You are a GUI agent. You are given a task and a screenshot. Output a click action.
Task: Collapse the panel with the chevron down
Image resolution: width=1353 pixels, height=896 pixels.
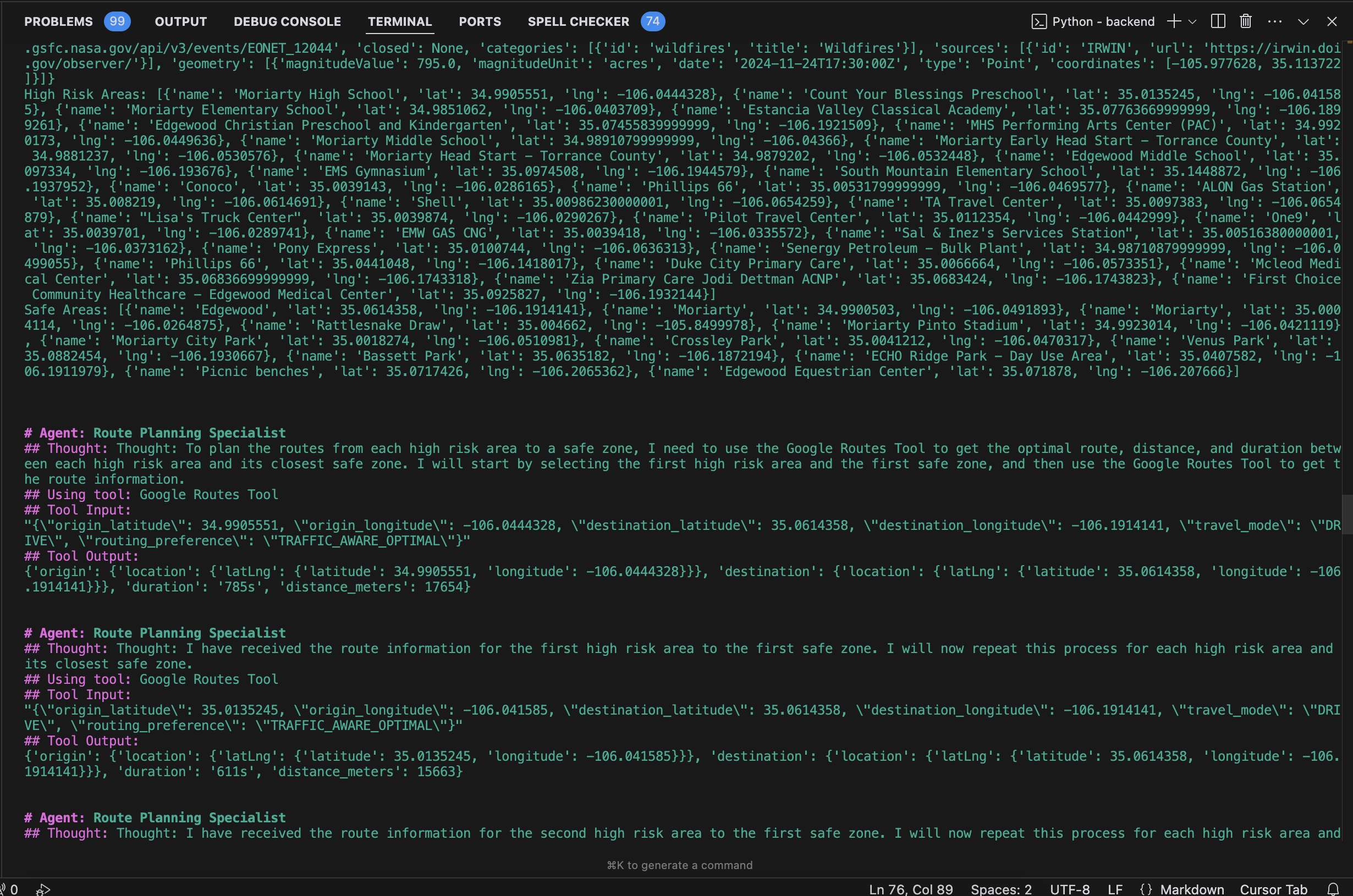(x=1303, y=22)
